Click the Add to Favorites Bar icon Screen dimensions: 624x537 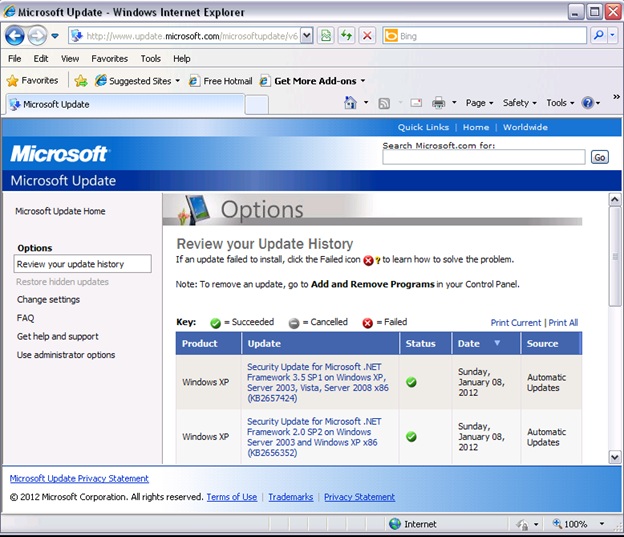[81, 81]
